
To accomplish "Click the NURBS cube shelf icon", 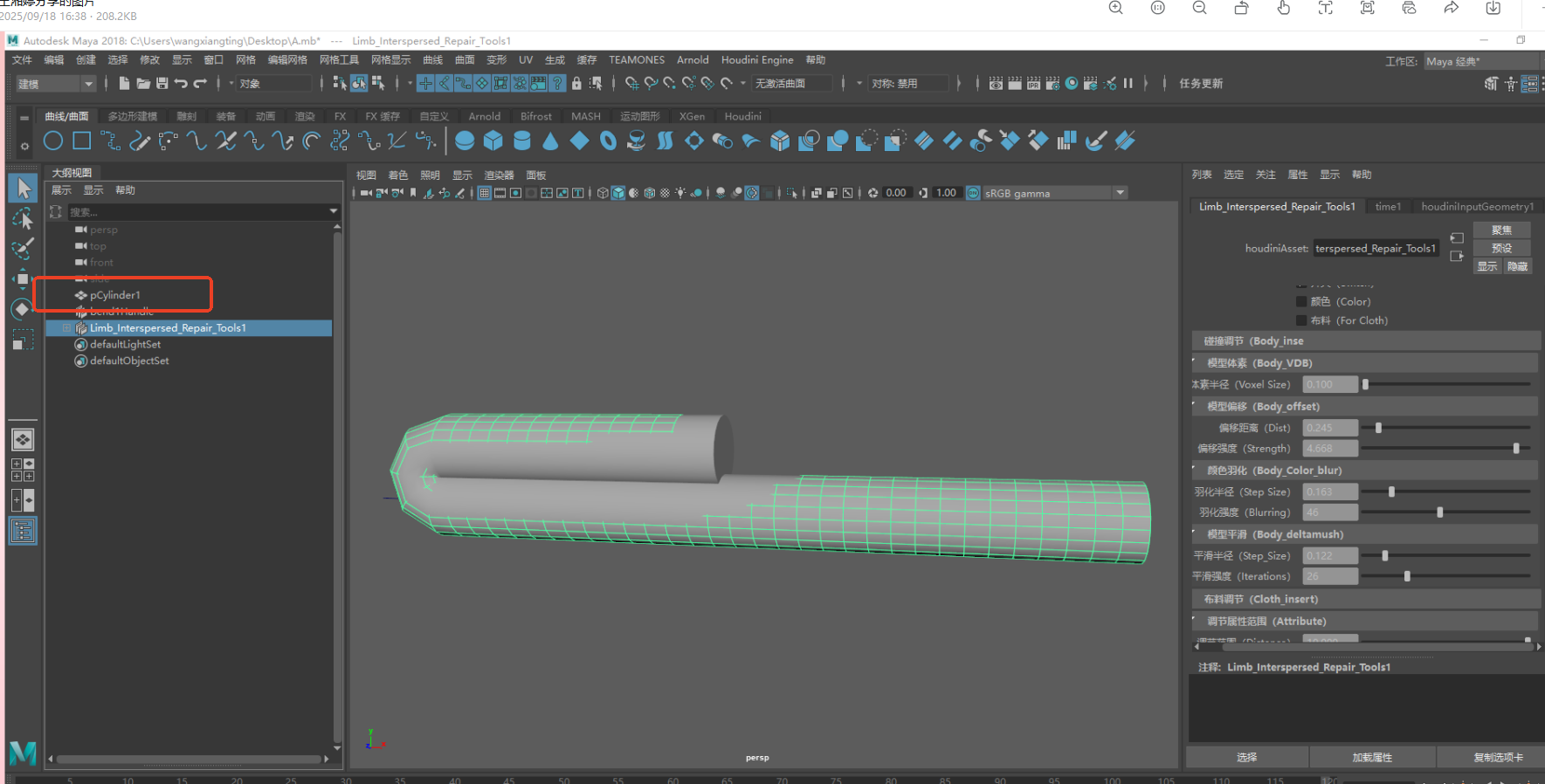I will tap(493, 141).
